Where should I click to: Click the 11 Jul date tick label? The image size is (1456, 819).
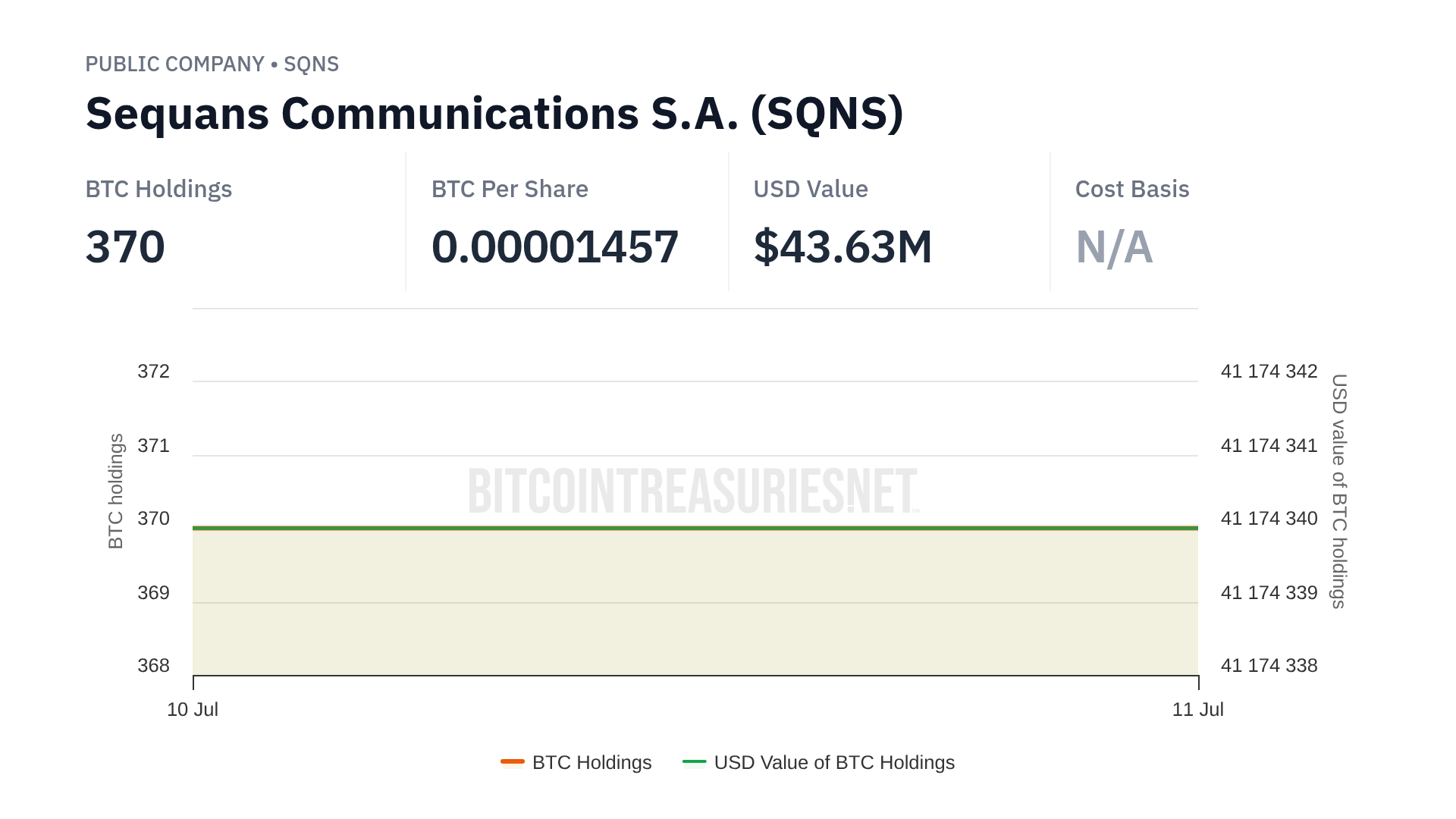tap(1197, 710)
